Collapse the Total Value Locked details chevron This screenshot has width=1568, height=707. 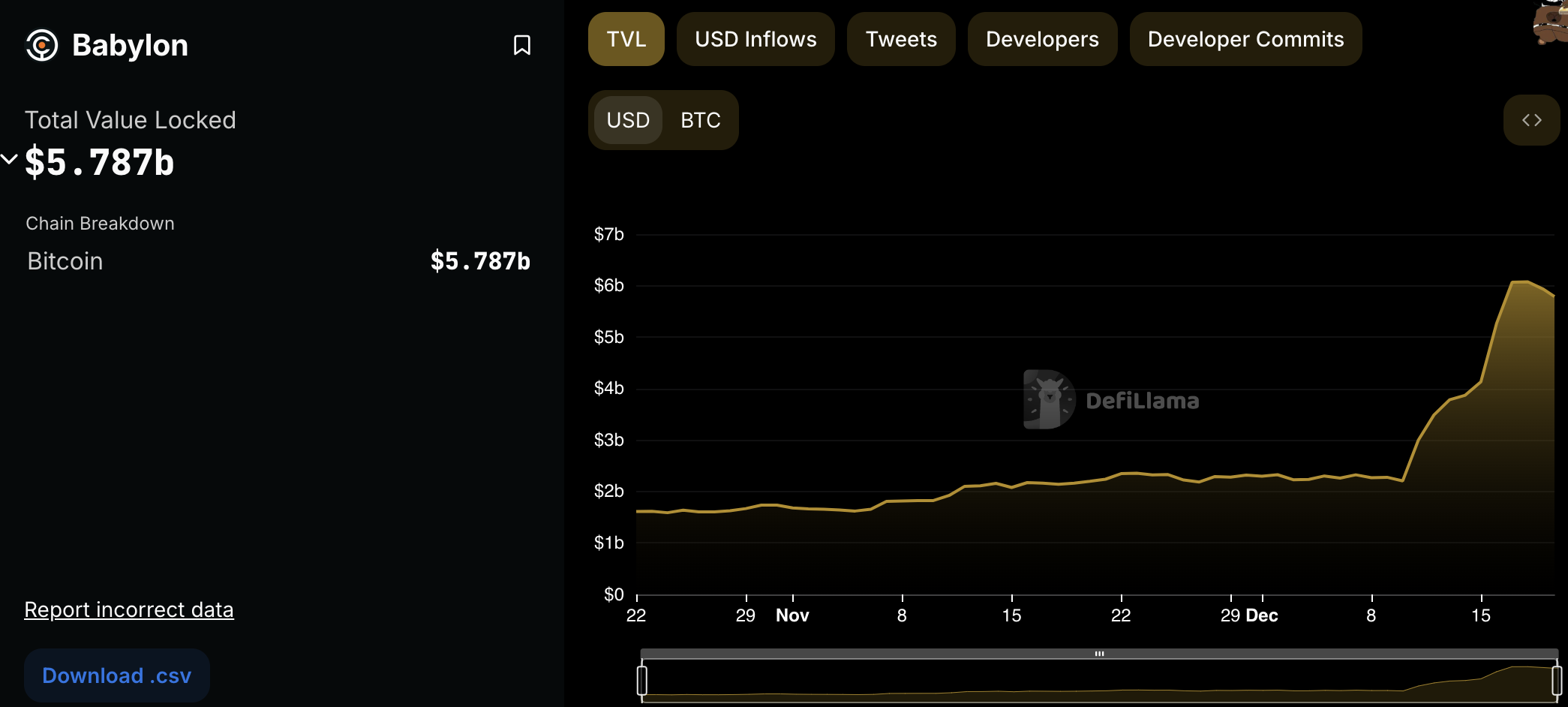(9, 158)
